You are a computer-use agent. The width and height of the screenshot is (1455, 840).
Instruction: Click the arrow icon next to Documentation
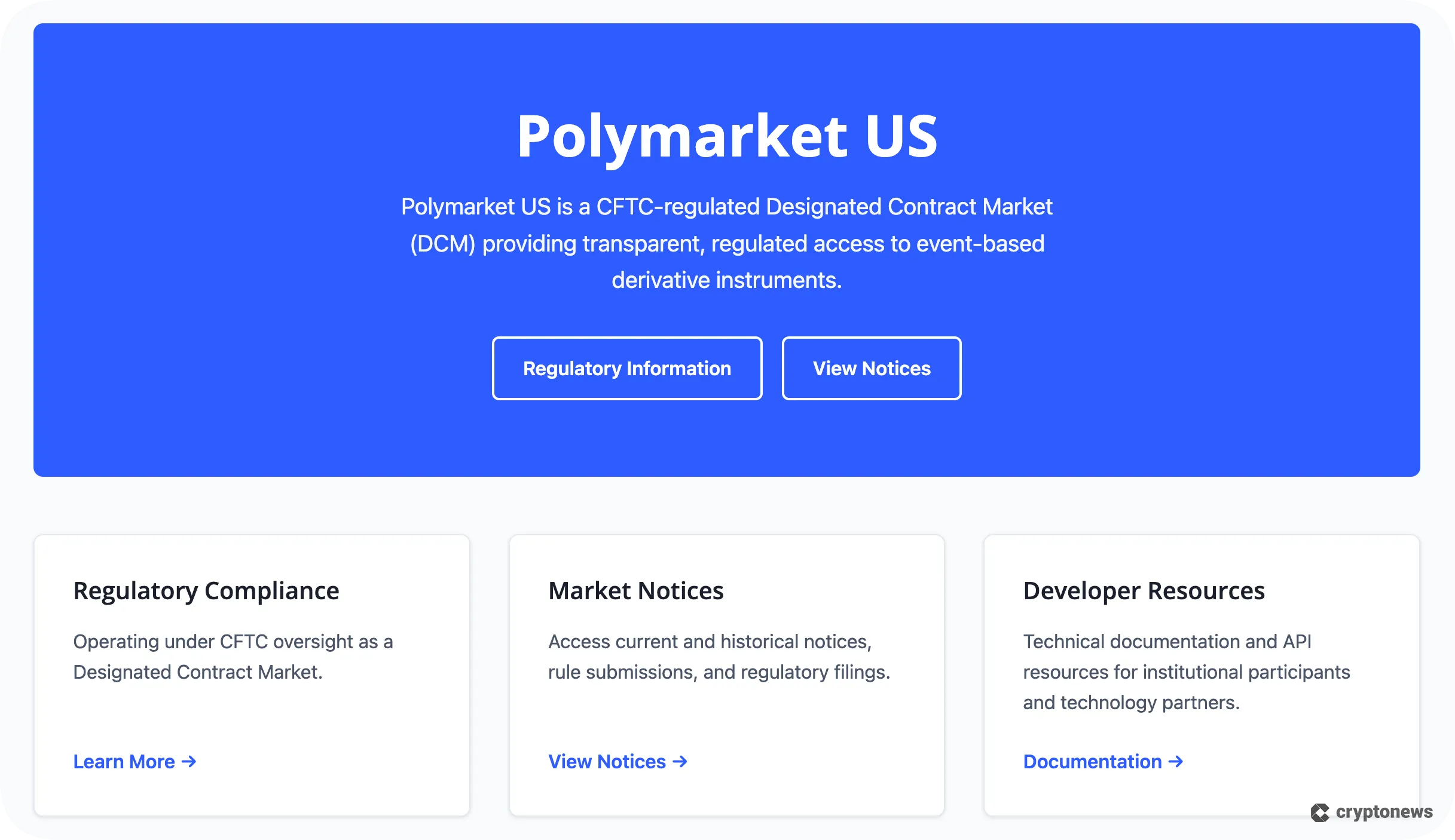point(1175,761)
